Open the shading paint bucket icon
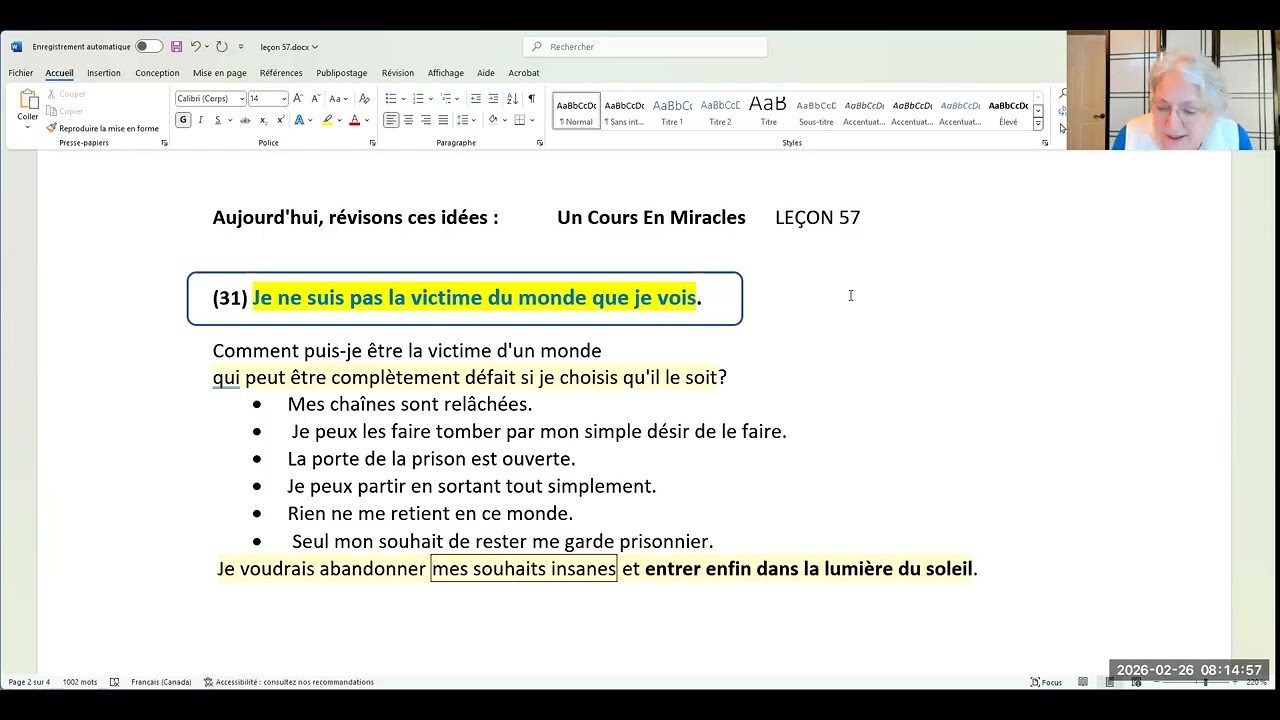The image size is (1280, 720). click(493, 120)
